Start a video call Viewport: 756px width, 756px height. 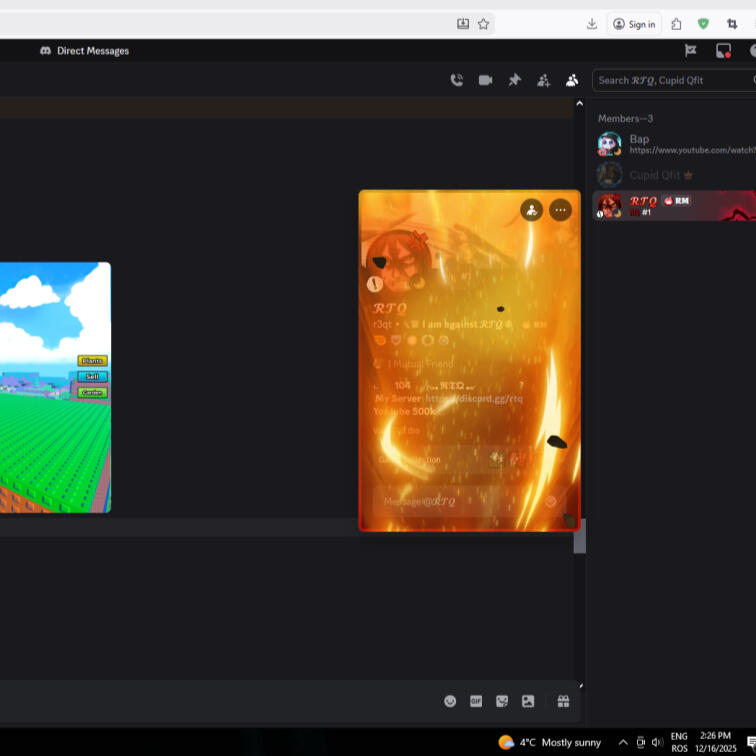click(486, 80)
